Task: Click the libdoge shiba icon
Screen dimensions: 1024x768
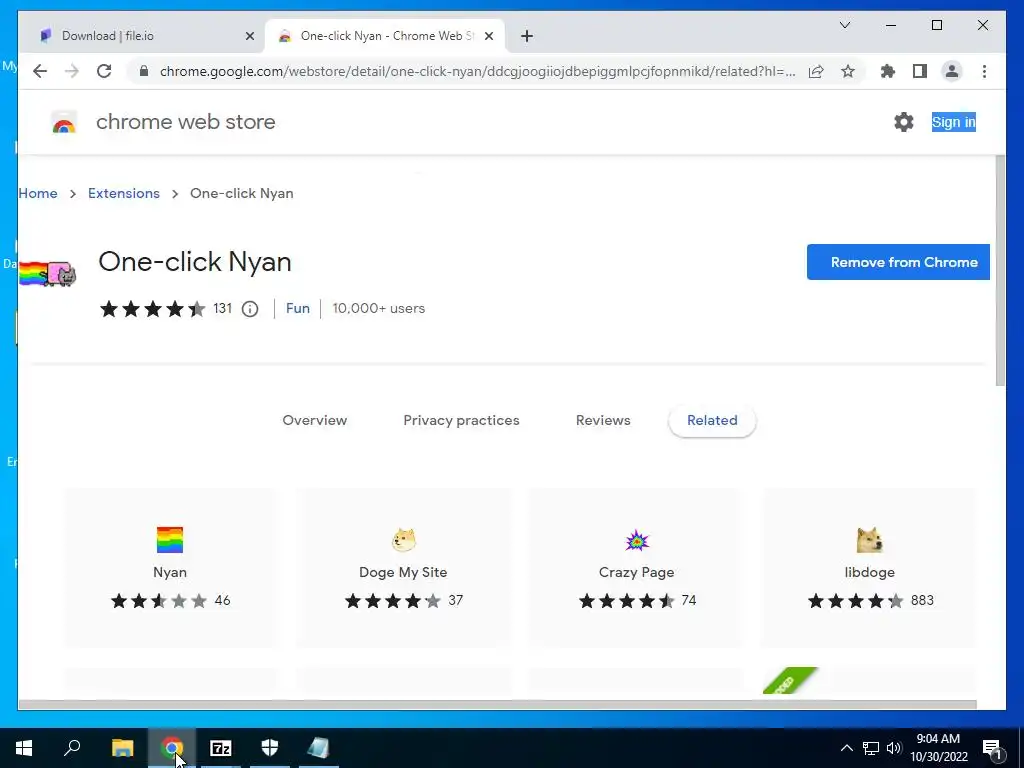Action: [x=870, y=540]
